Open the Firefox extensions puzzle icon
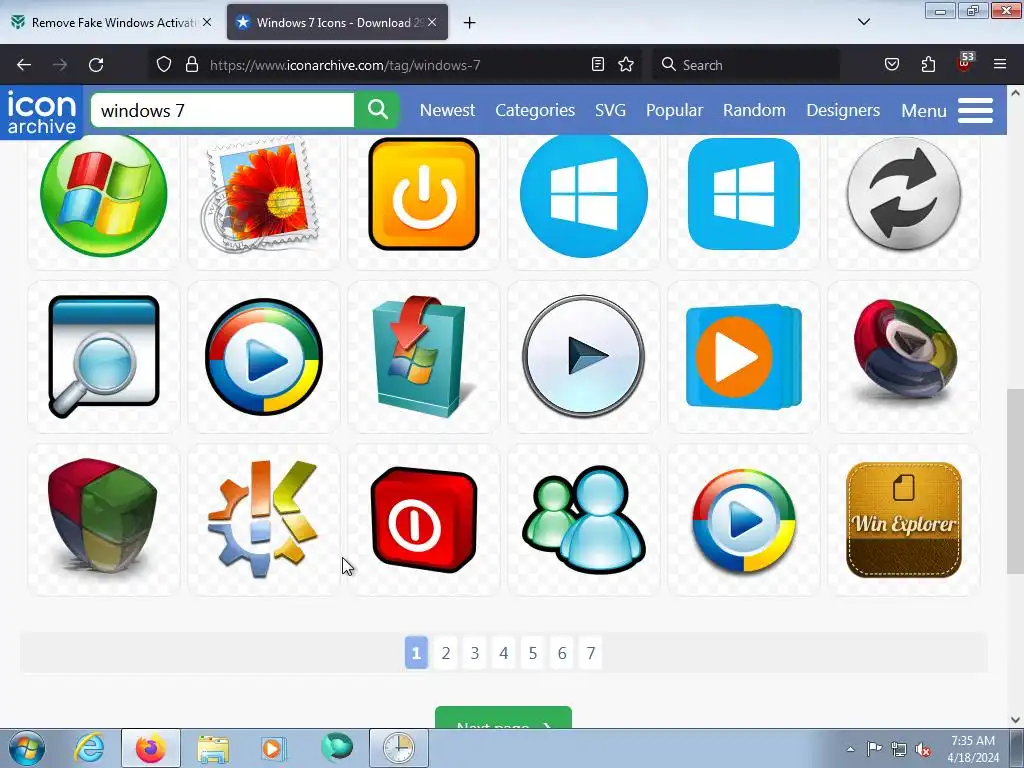 pyautogui.click(x=928, y=65)
